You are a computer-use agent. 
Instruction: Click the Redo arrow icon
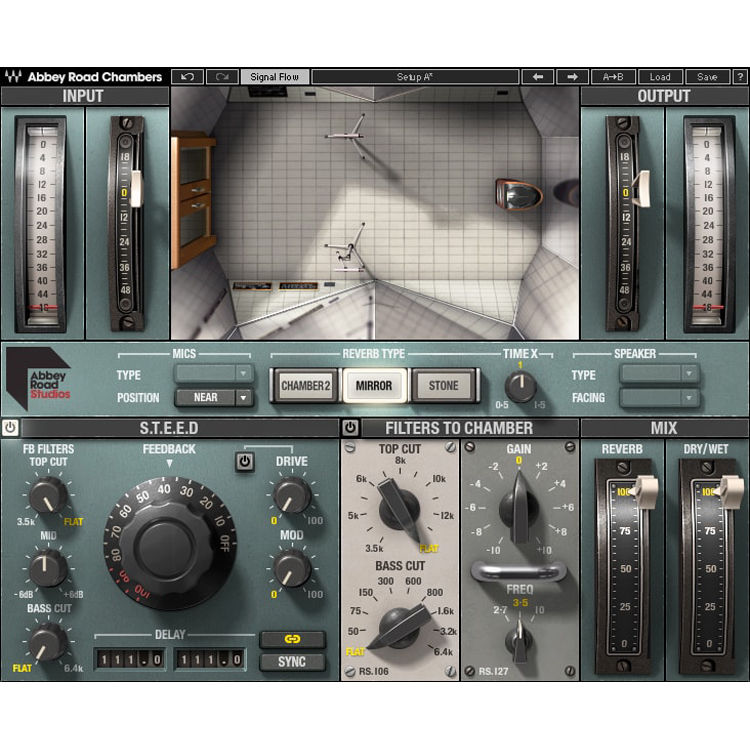pyautogui.click(x=221, y=76)
